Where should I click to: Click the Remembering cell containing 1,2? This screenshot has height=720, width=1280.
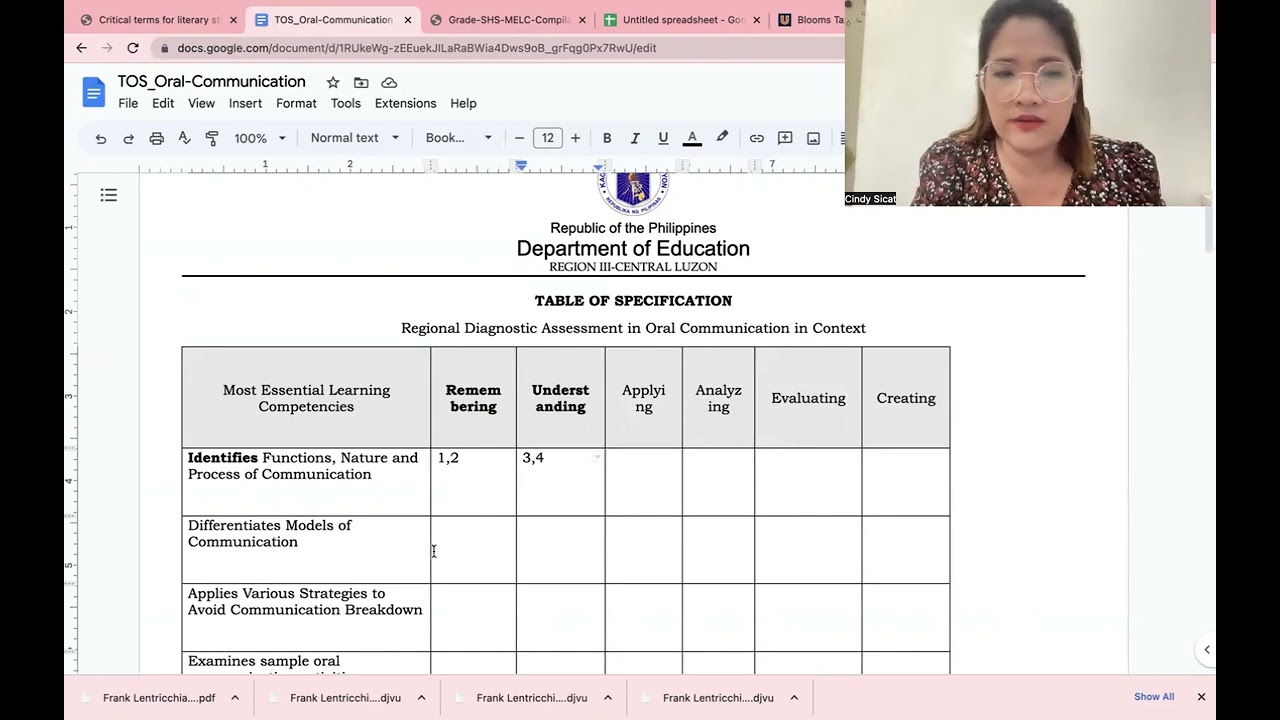473,482
